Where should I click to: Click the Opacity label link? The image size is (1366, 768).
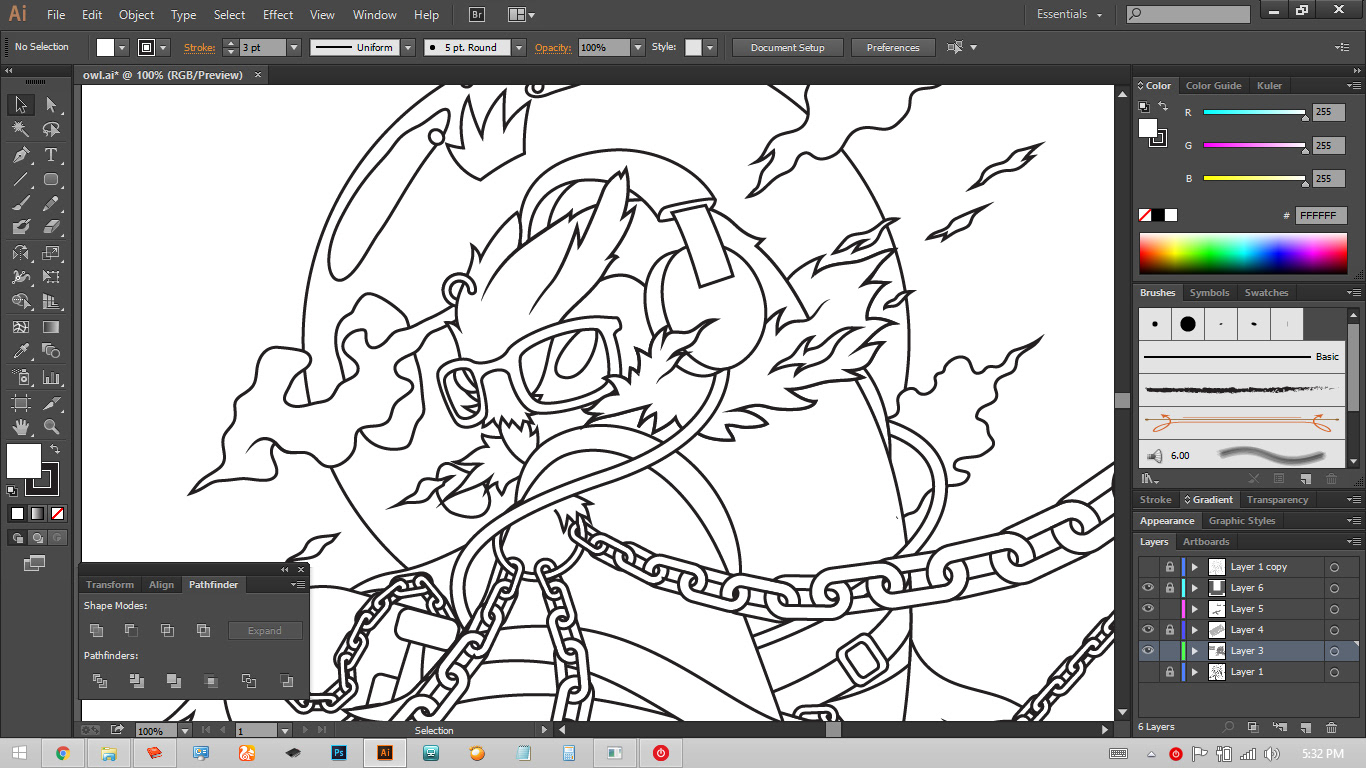[553, 47]
